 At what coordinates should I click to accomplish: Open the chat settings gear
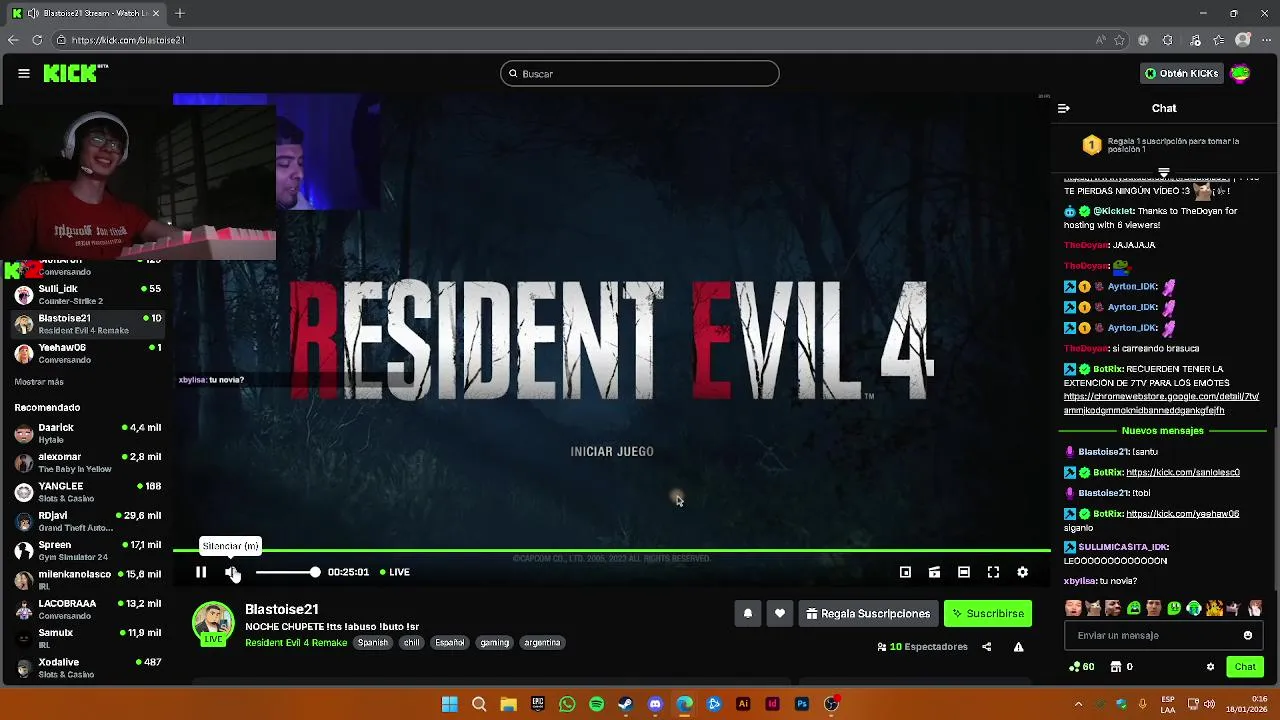(x=1210, y=667)
